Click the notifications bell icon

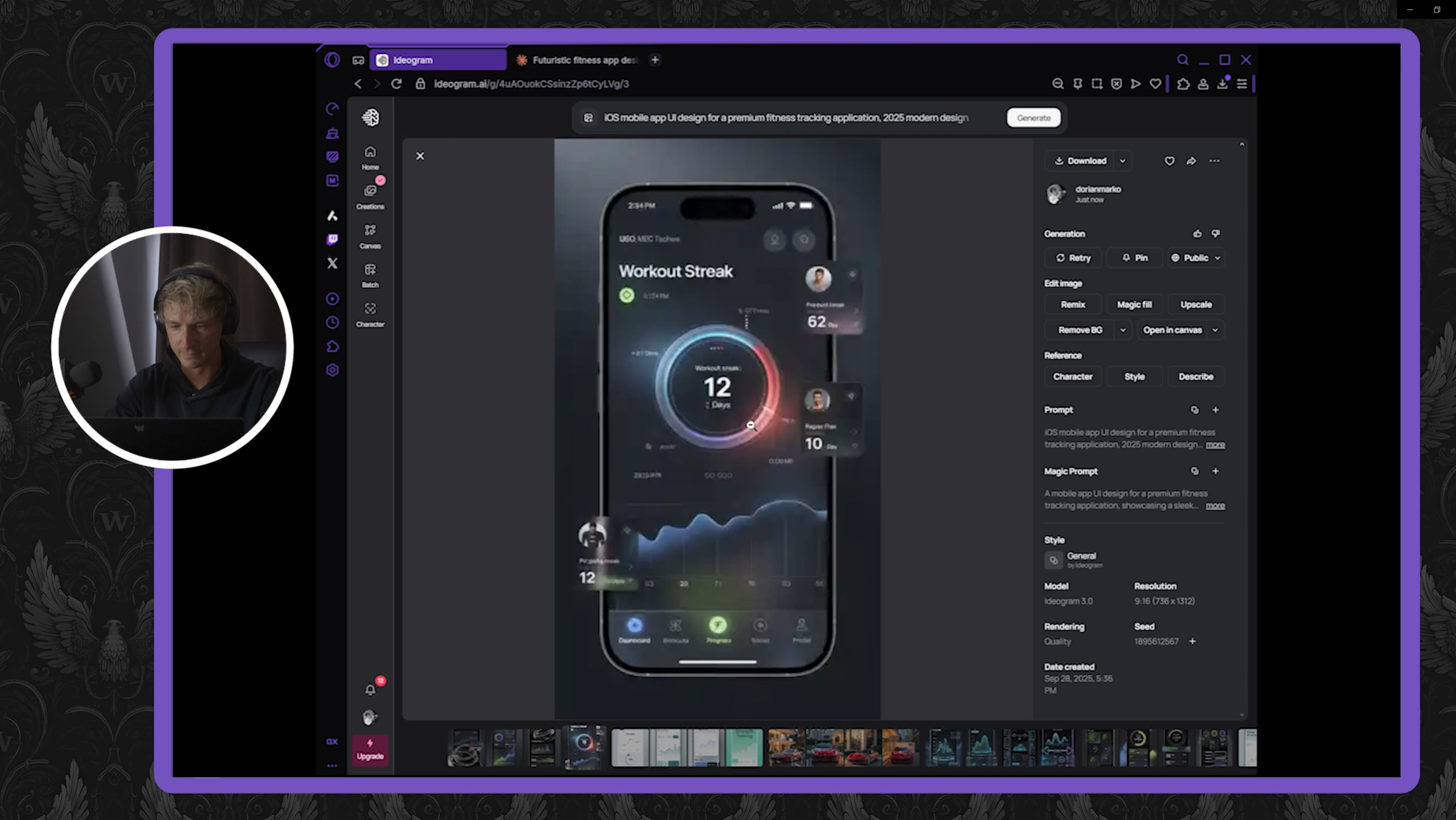370,690
